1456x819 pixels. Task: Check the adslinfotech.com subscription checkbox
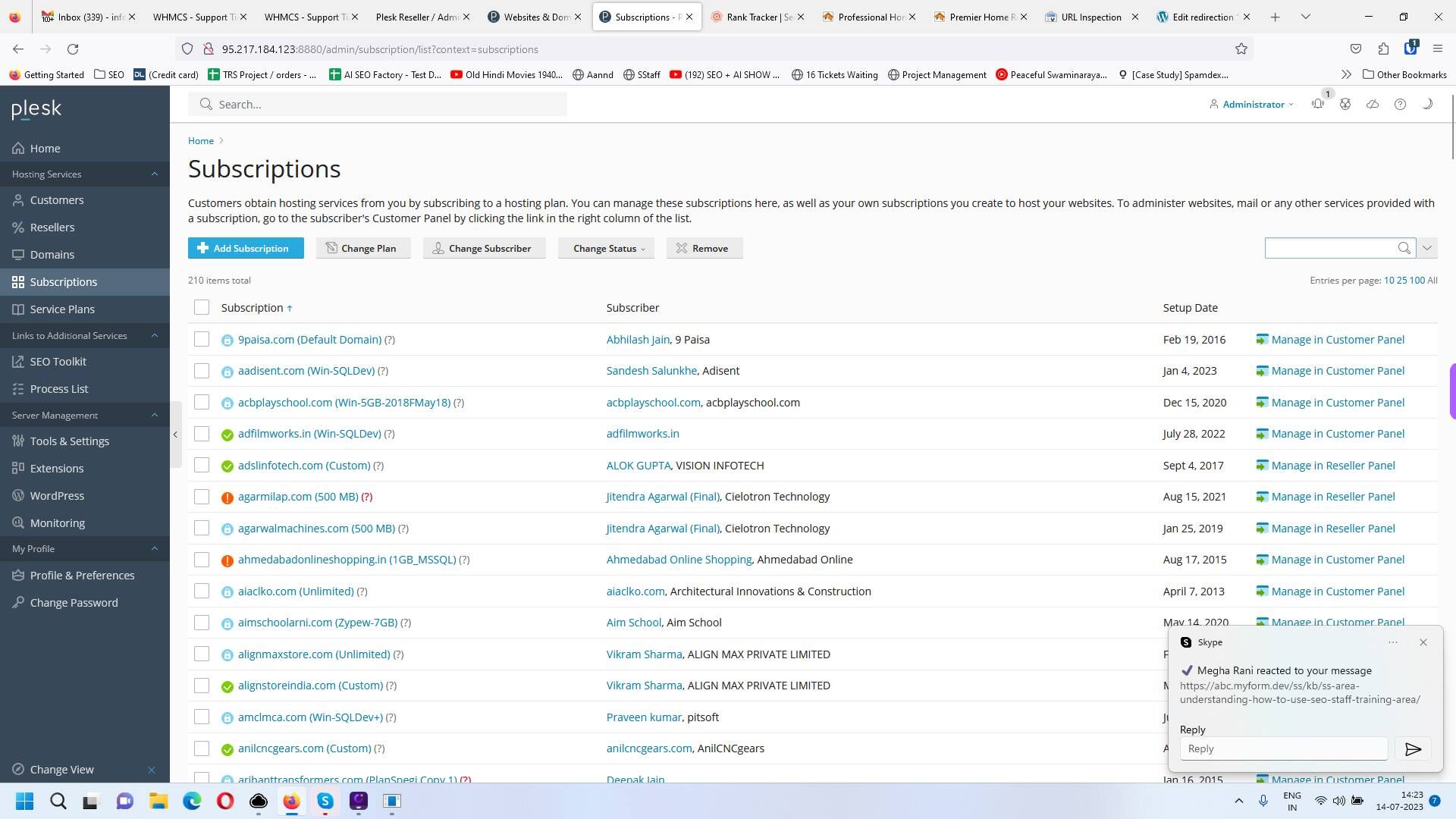click(x=201, y=465)
